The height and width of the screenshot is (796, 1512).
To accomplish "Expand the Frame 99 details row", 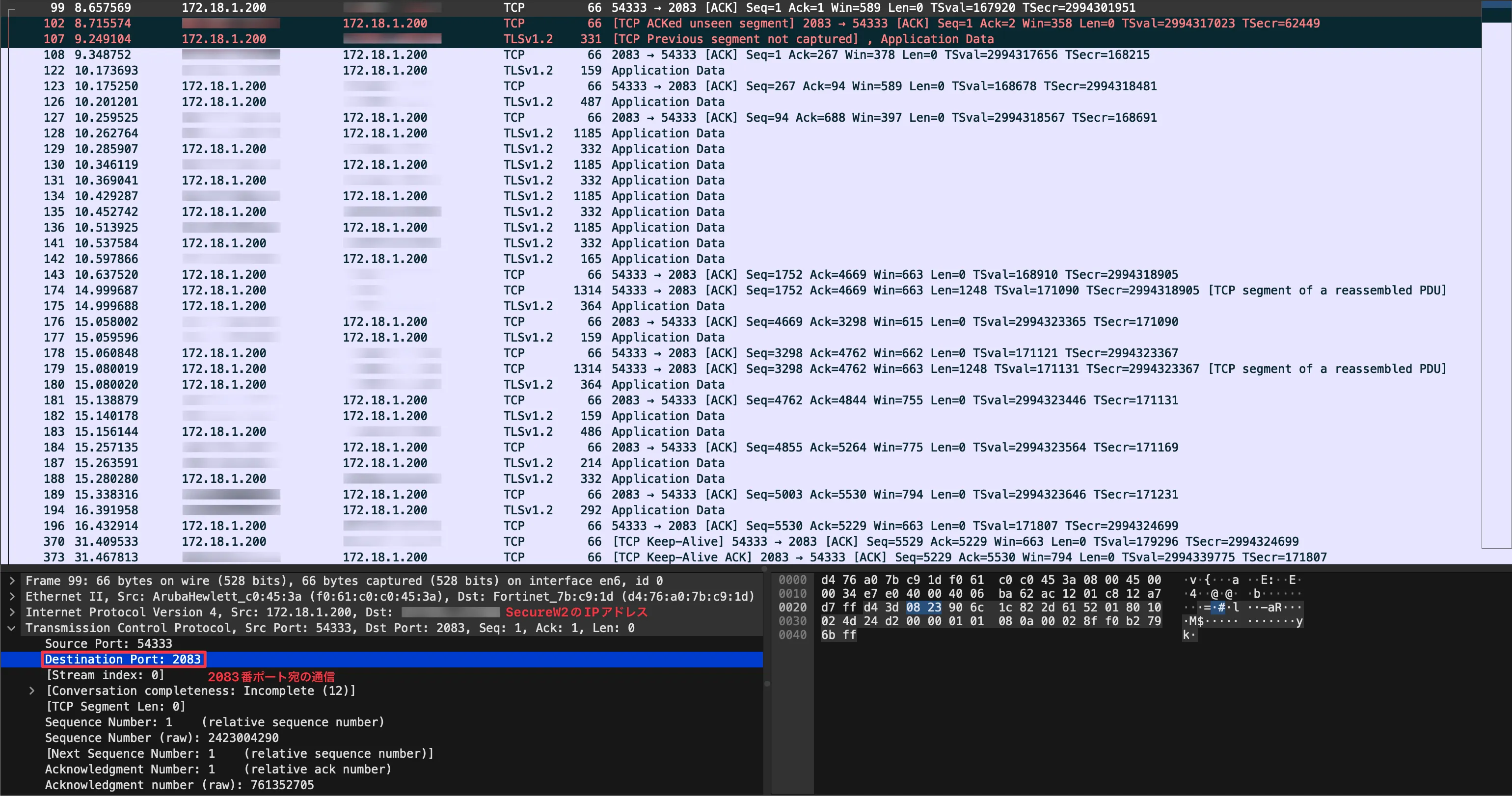I will coord(12,581).
